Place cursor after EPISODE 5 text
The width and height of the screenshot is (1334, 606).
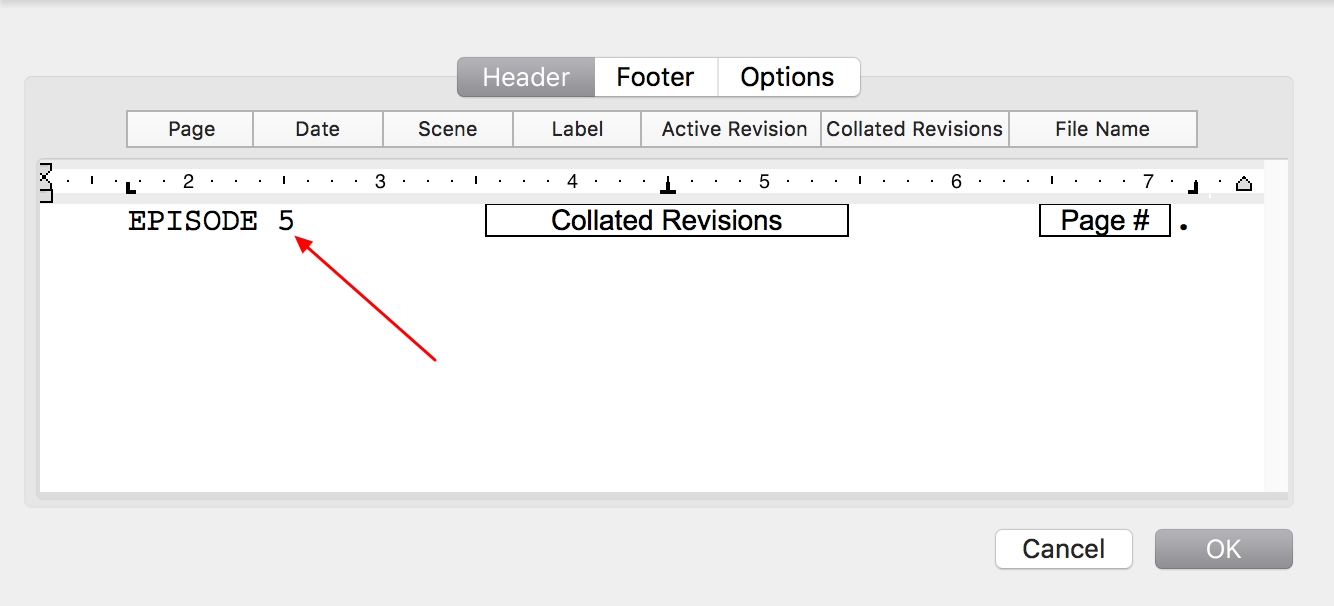pyautogui.click(x=297, y=221)
